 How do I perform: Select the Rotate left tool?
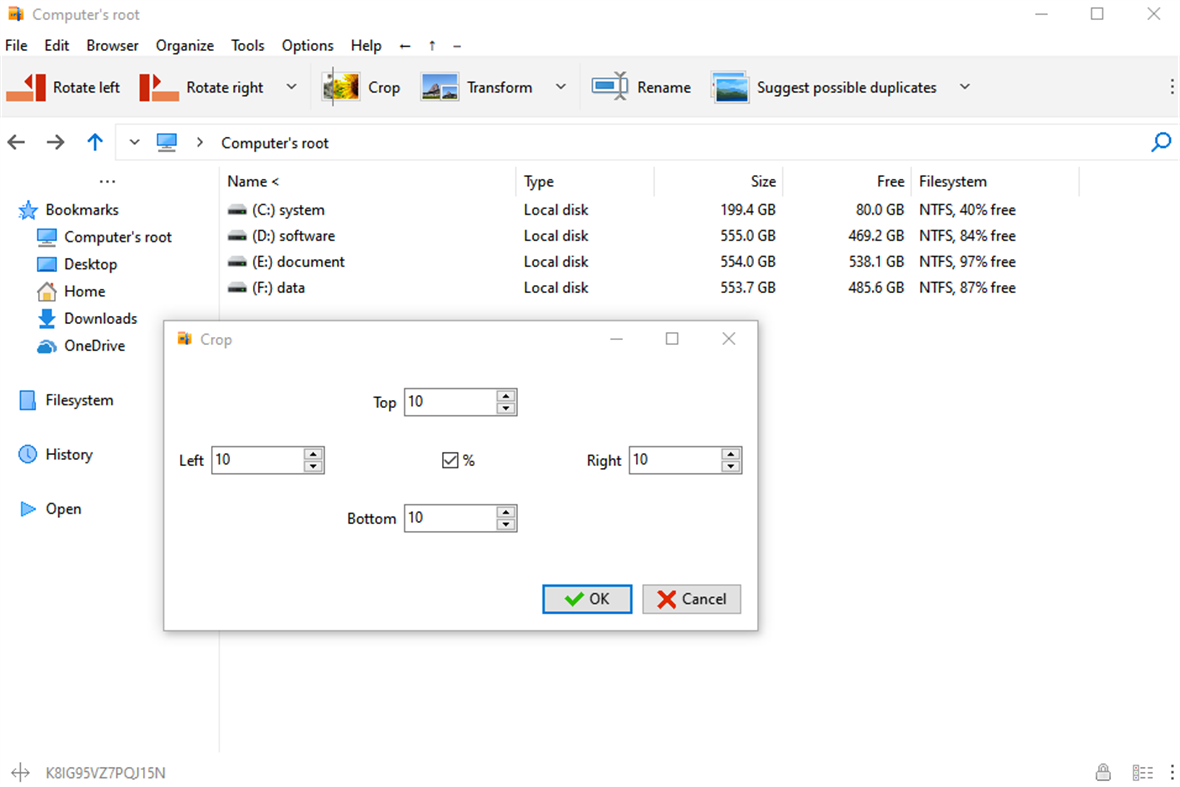pos(65,87)
